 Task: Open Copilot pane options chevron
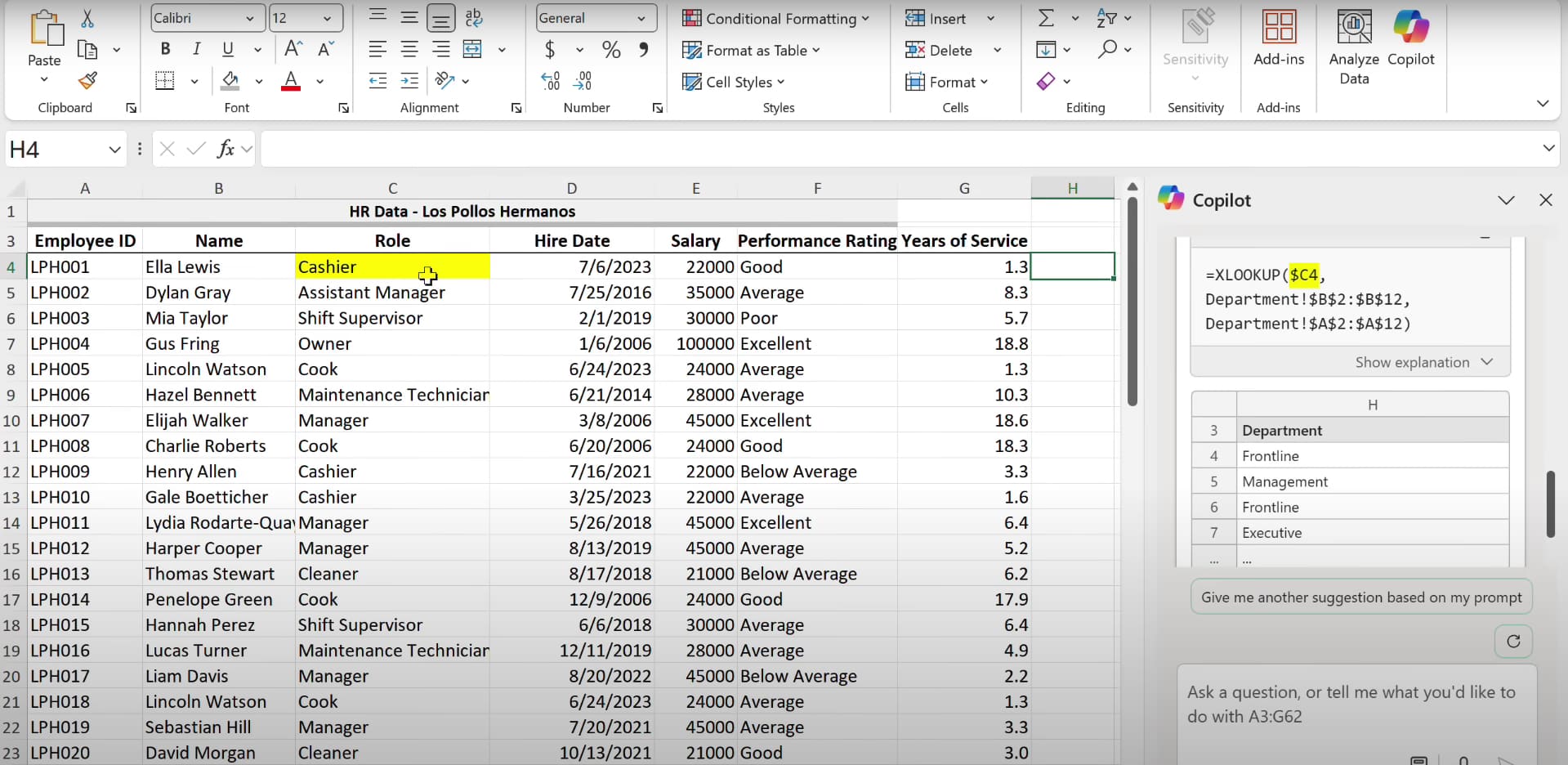click(x=1506, y=200)
